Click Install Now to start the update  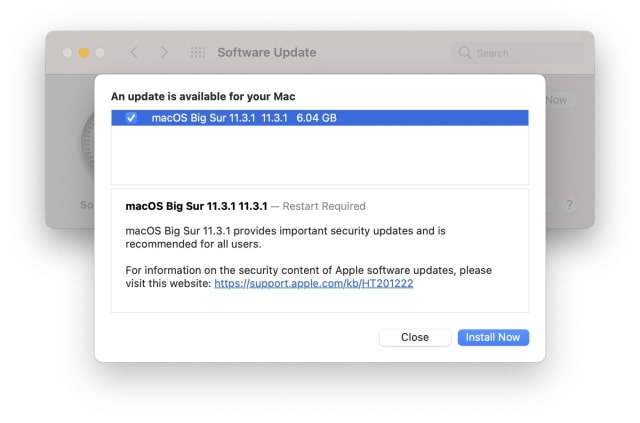(x=493, y=337)
